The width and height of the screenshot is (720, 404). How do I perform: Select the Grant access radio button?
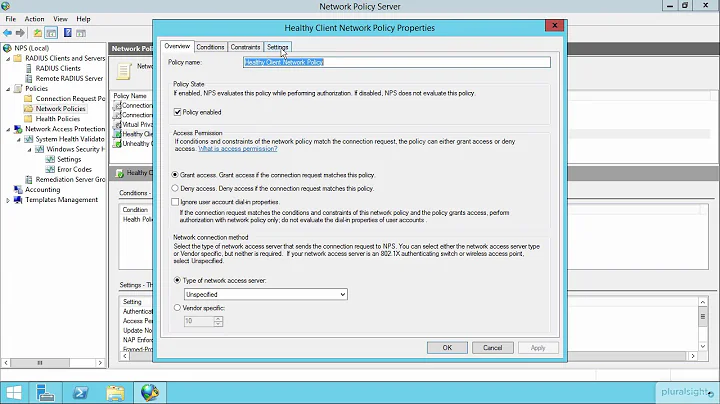[x=175, y=175]
